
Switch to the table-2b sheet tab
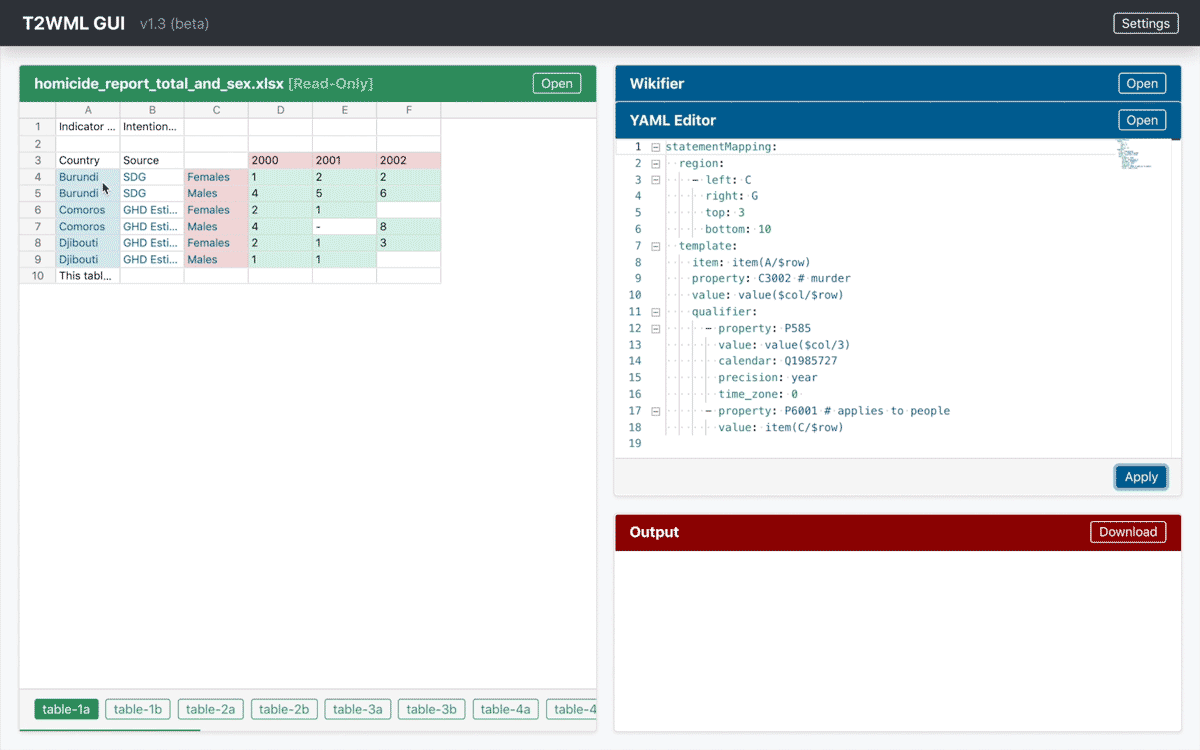point(284,709)
